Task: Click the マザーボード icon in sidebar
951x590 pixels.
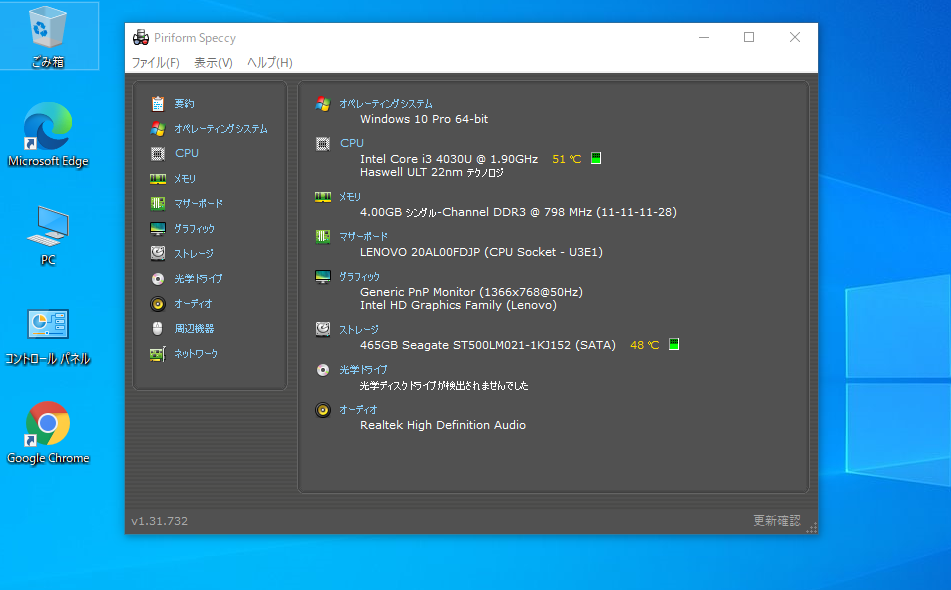Action: tap(158, 204)
